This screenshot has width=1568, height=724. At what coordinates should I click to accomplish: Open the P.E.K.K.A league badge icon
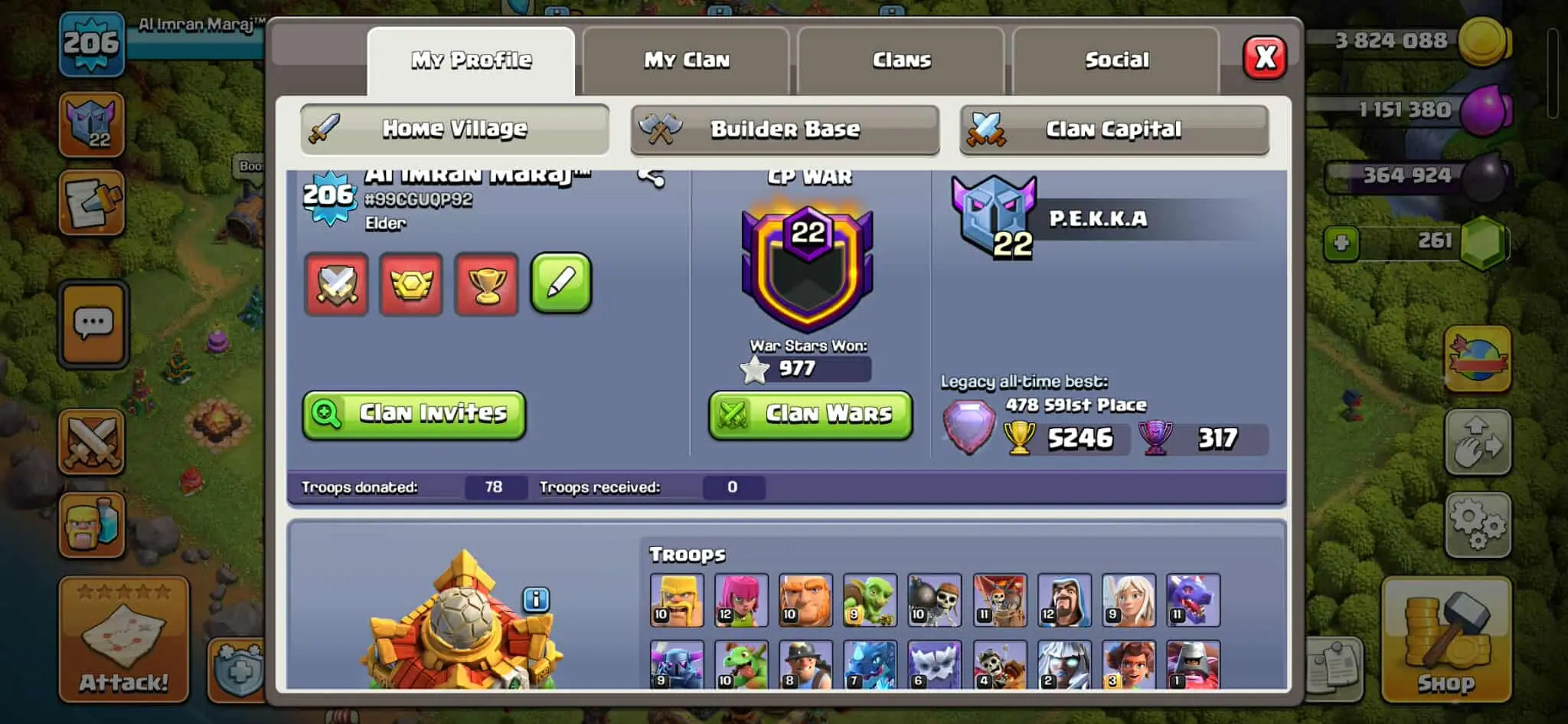(995, 218)
